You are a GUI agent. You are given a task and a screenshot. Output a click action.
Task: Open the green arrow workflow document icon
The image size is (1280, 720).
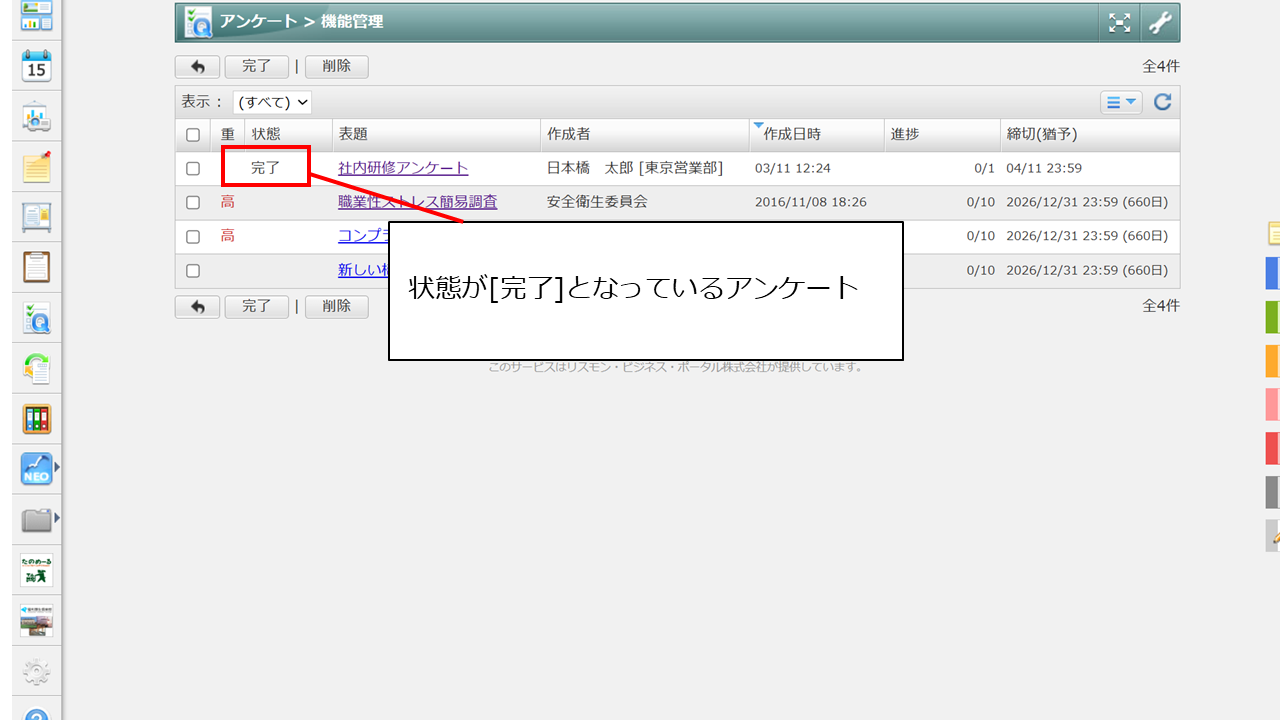pyautogui.click(x=37, y=369)
